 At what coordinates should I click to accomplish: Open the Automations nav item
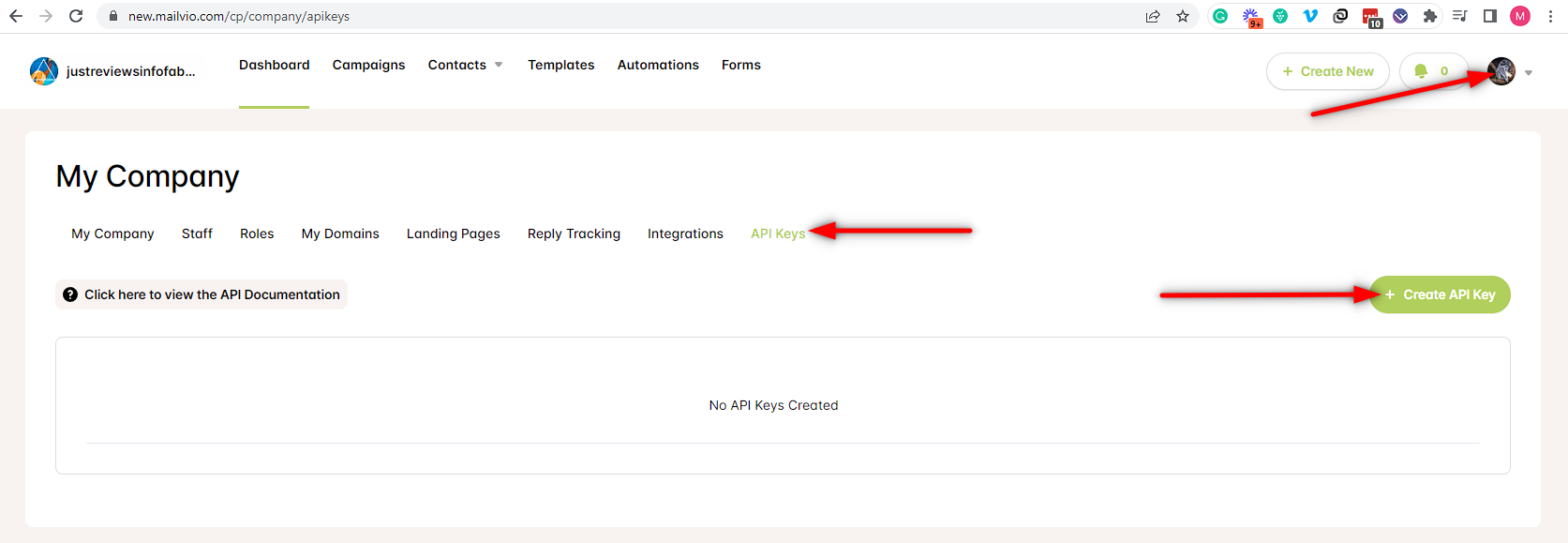(x=658, y=65)
